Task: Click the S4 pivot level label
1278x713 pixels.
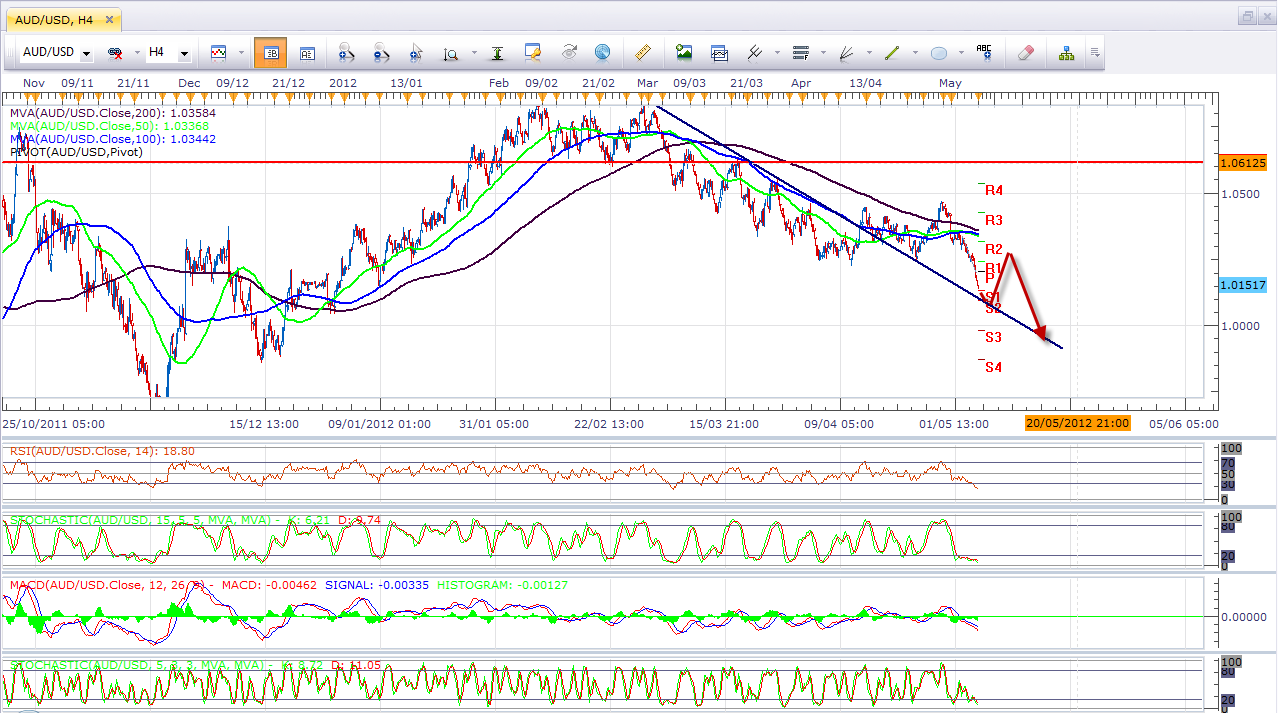Action: 993,368
